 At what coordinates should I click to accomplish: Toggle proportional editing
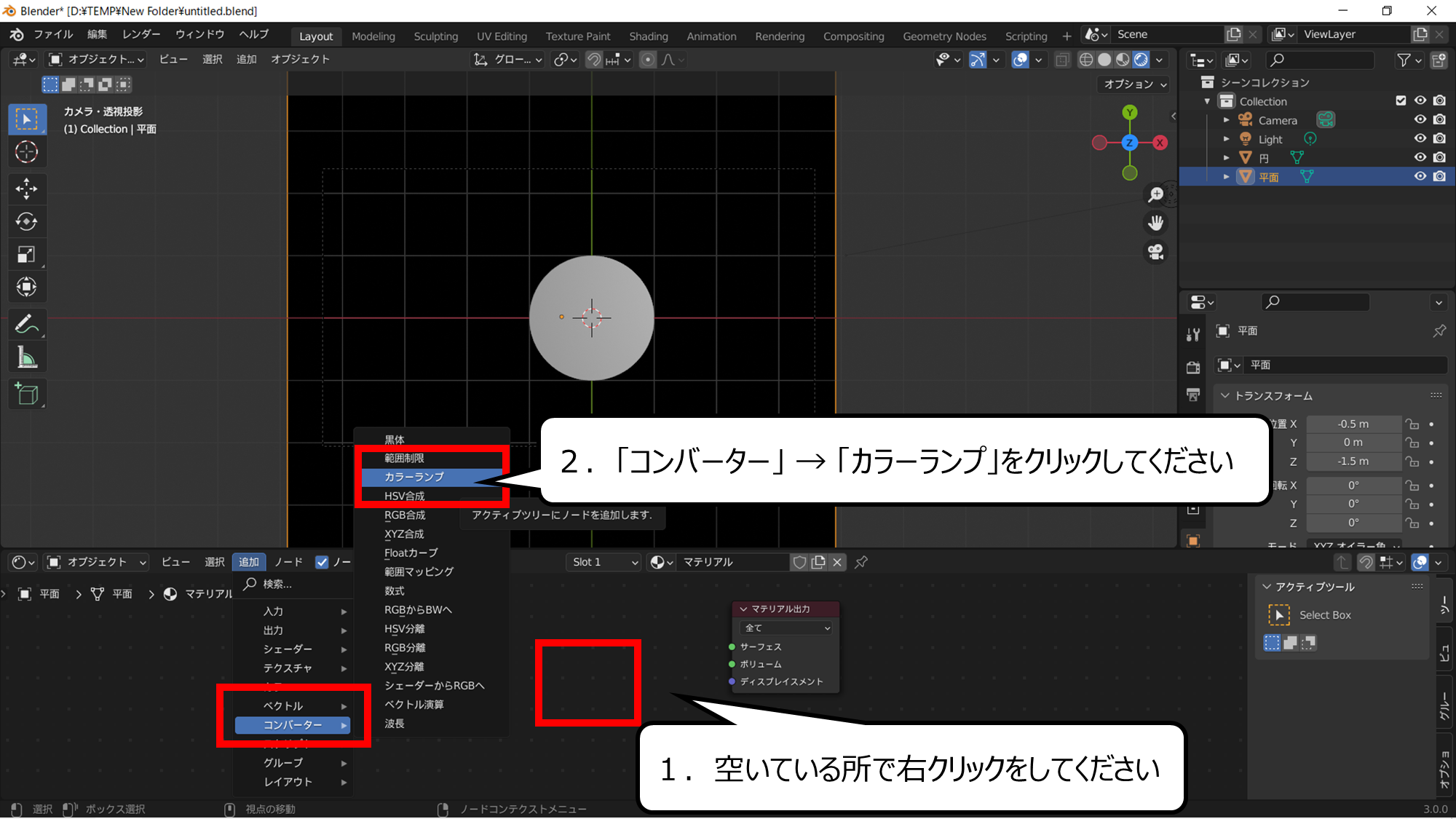pos(648,60)
